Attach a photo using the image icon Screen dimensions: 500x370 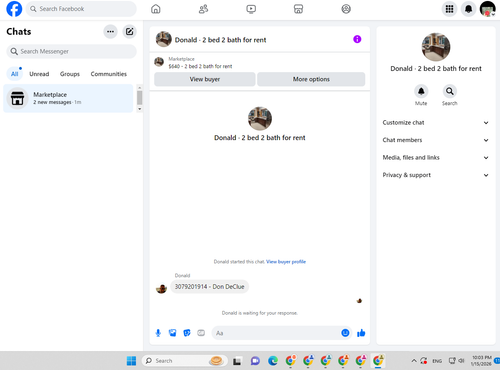(x=172, y=333)
